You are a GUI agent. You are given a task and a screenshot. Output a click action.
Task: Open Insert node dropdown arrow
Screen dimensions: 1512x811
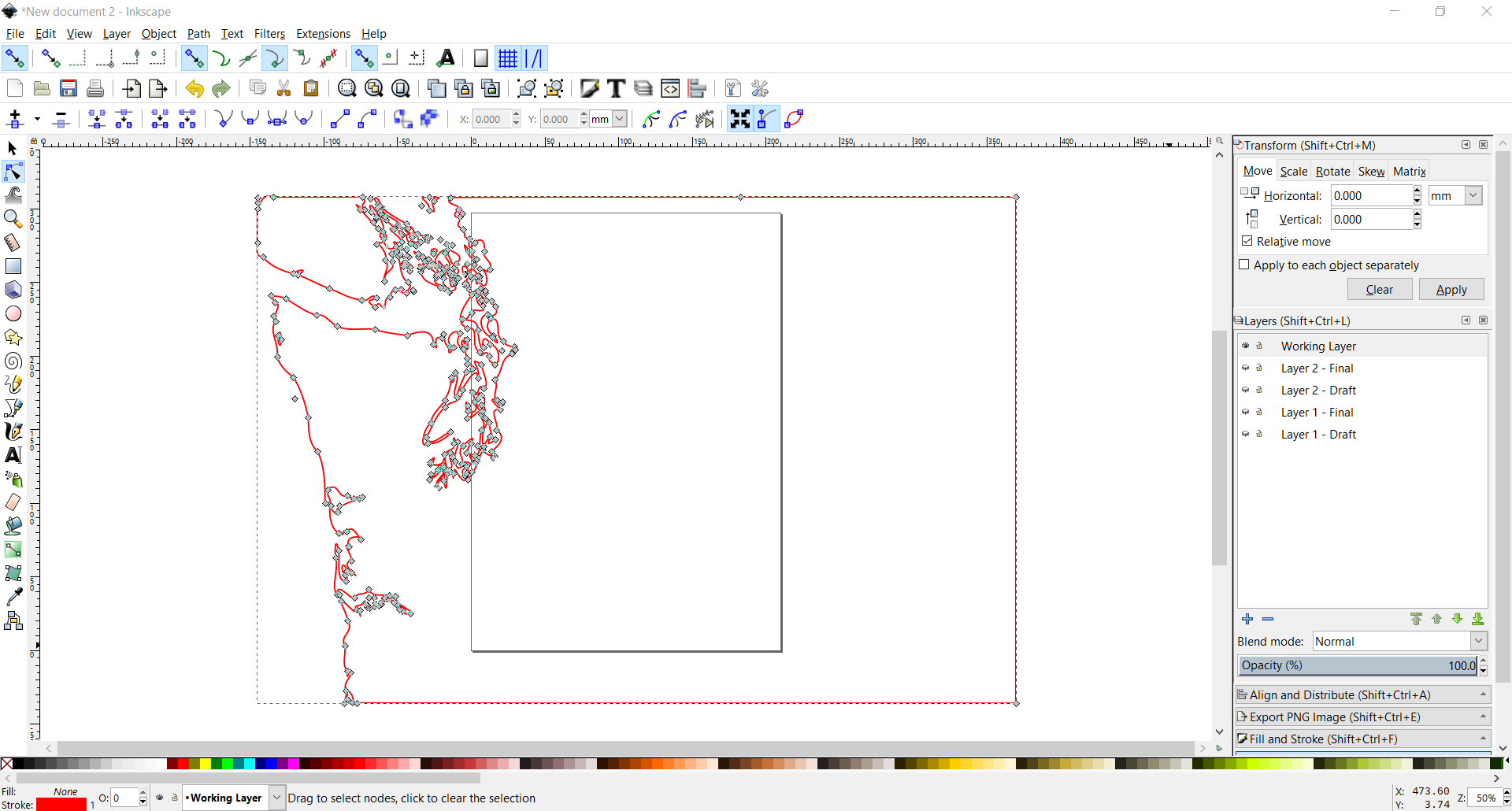[37, 119]
